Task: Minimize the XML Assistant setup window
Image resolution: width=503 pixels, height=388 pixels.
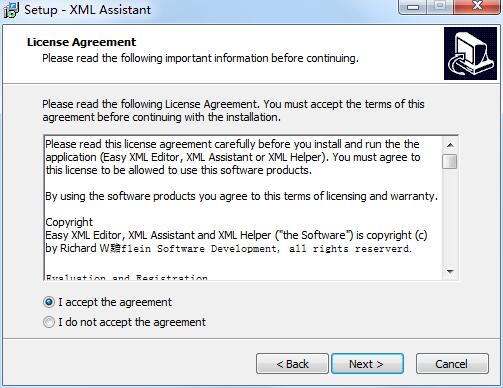Action: coord(413,6)
